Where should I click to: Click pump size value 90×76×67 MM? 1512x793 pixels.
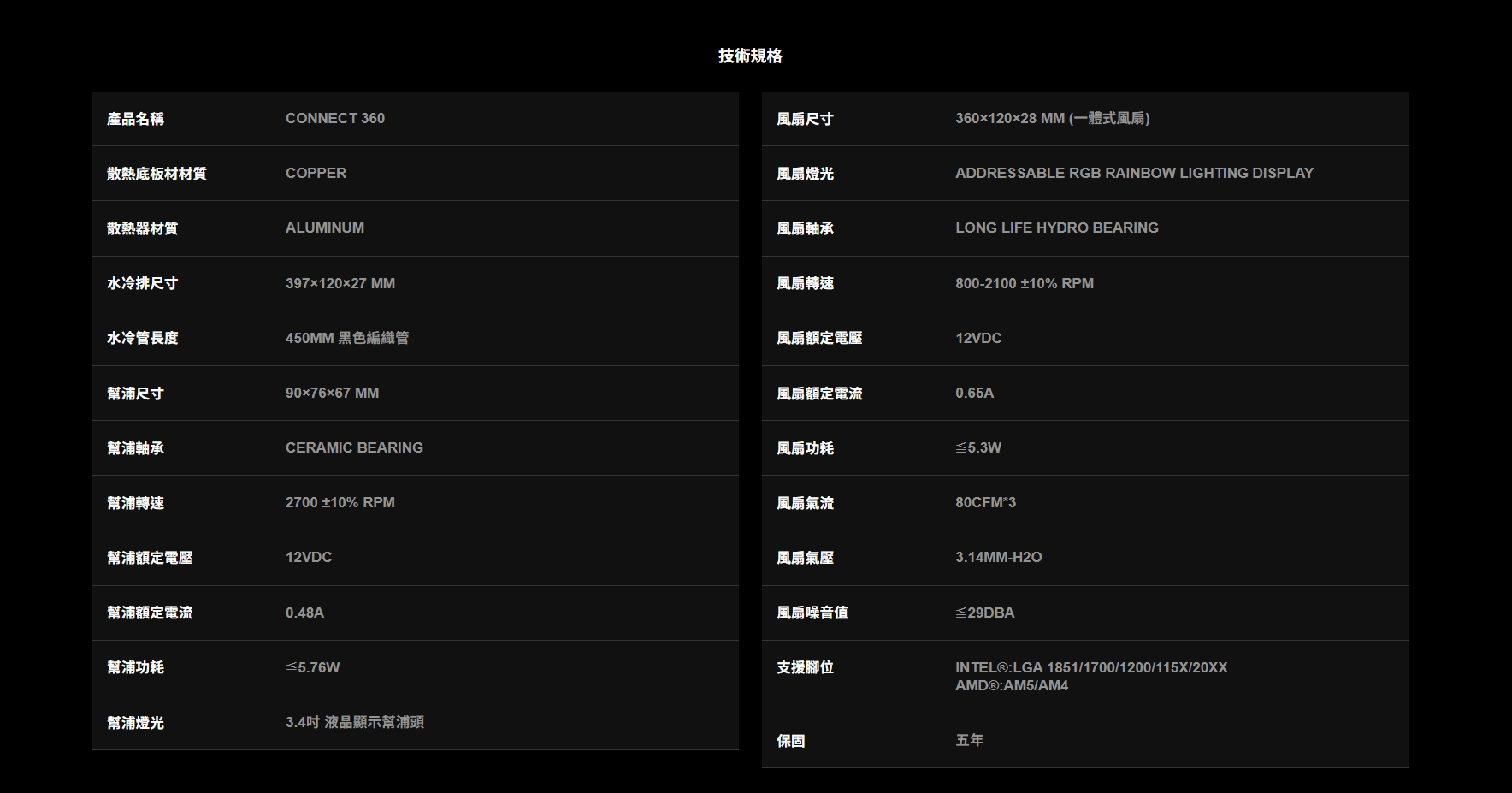tap(332, 393)
